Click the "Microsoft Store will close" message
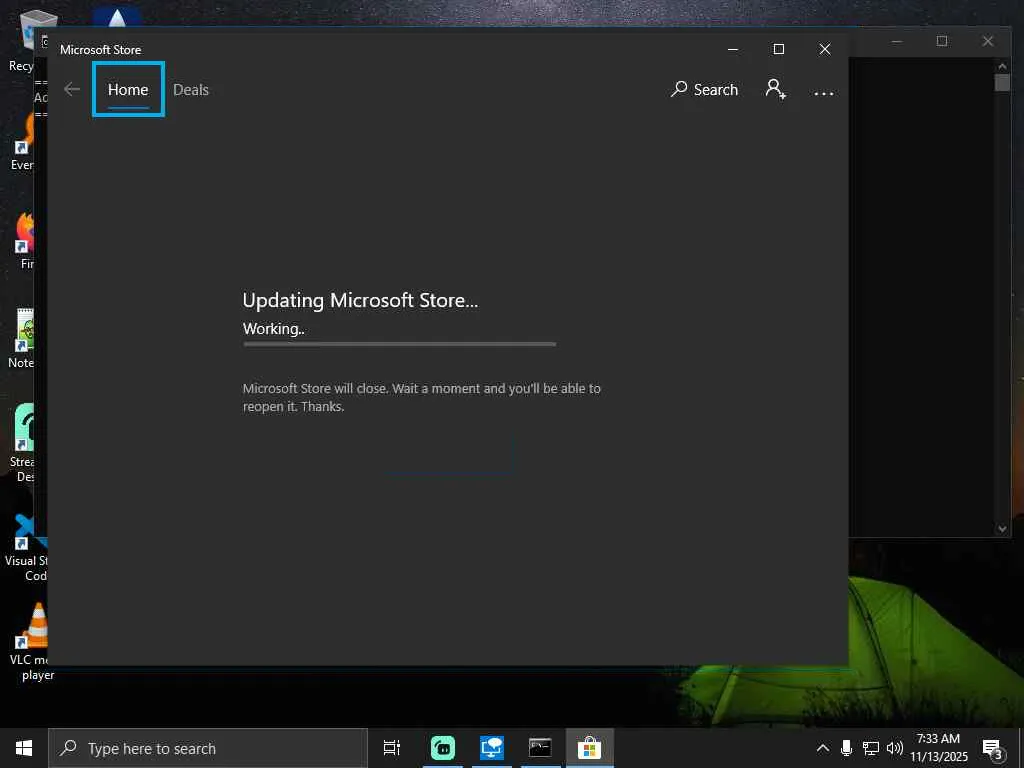This screenshot has width=1024, height=768. pyautogui.click(x=422, y=397)
